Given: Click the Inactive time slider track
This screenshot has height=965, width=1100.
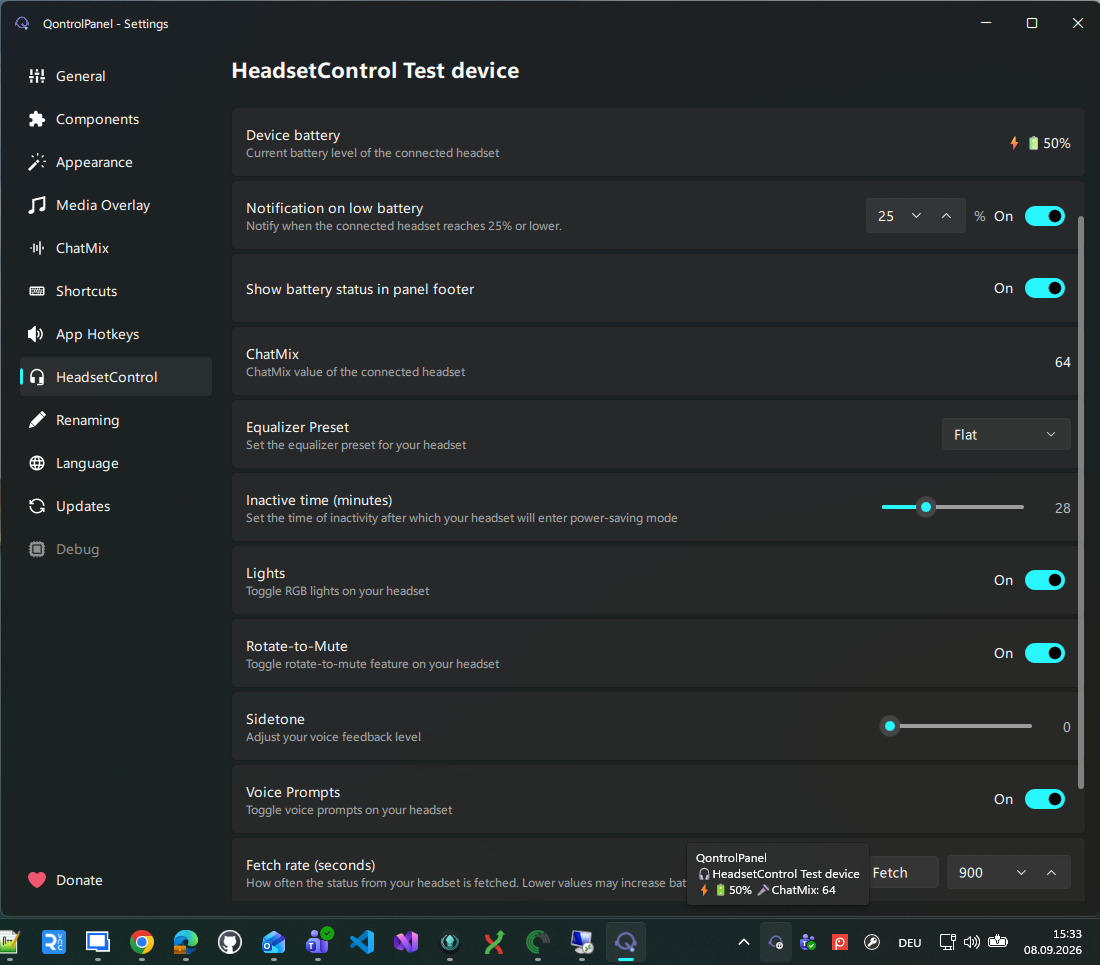Looking at the screenshot, I should pyautogui.click(x=953, y=507).
